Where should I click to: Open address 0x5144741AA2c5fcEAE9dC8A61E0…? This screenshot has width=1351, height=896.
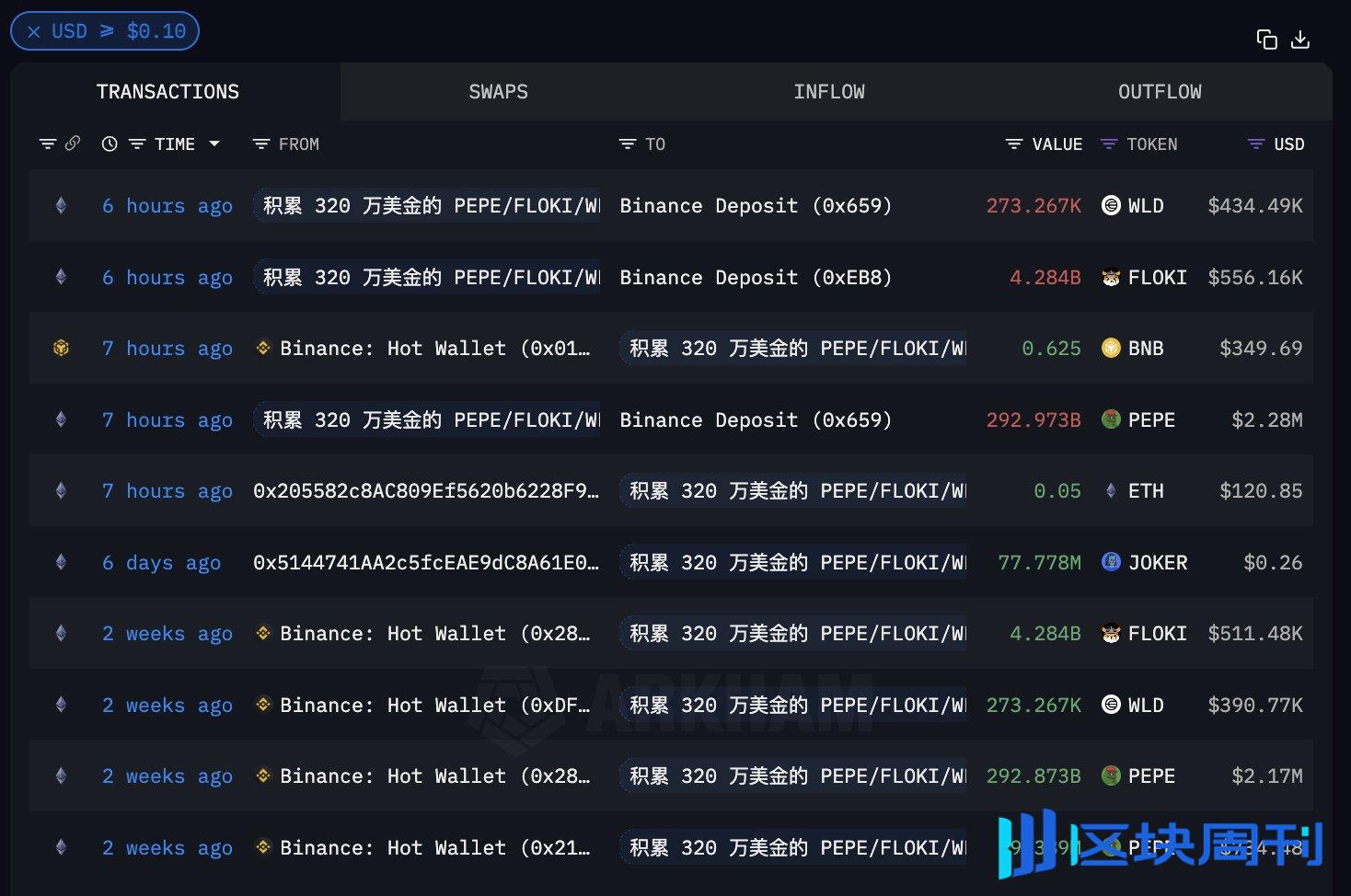click(x=426, y=563)
